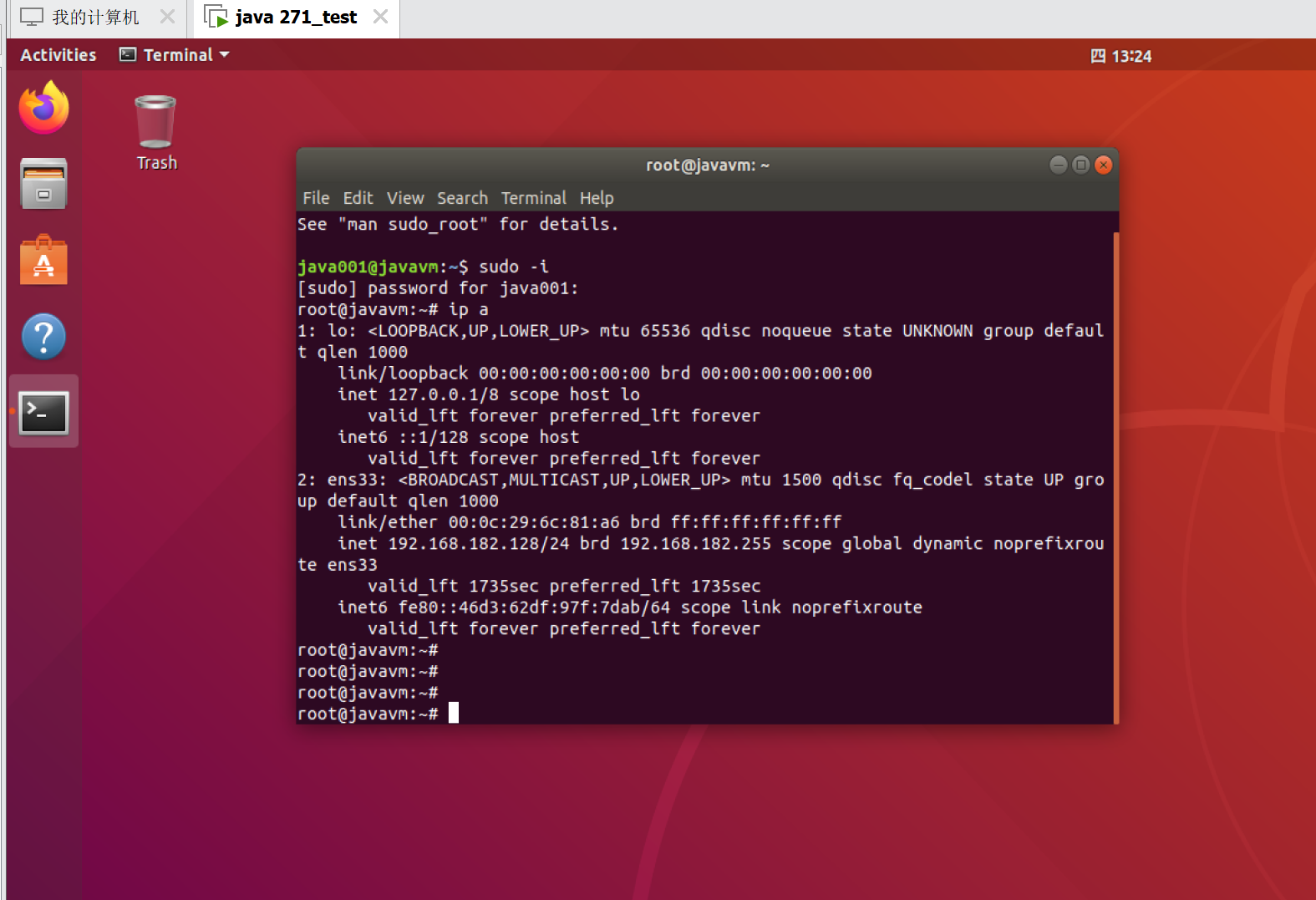Click the inet6 fe80::46d3:62df:97f:7dab/64 line

pos(630,608)
